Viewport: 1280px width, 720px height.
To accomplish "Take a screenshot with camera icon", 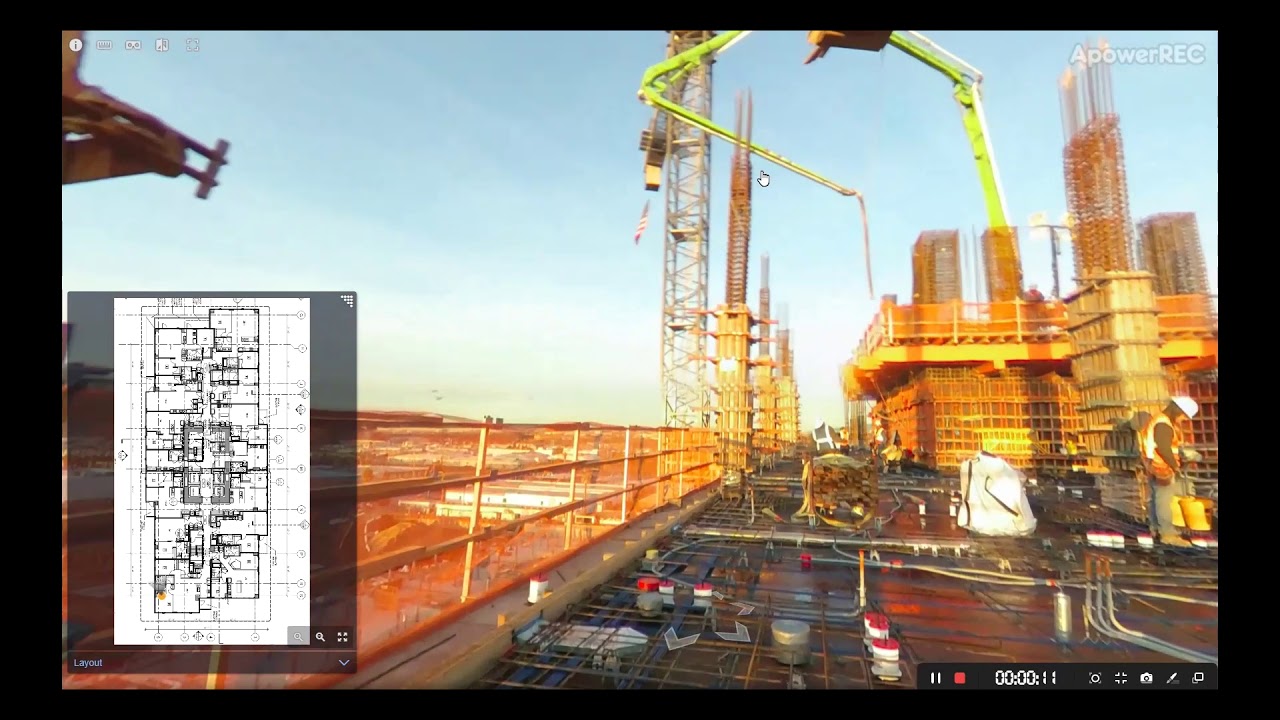I will [1146, 678].
